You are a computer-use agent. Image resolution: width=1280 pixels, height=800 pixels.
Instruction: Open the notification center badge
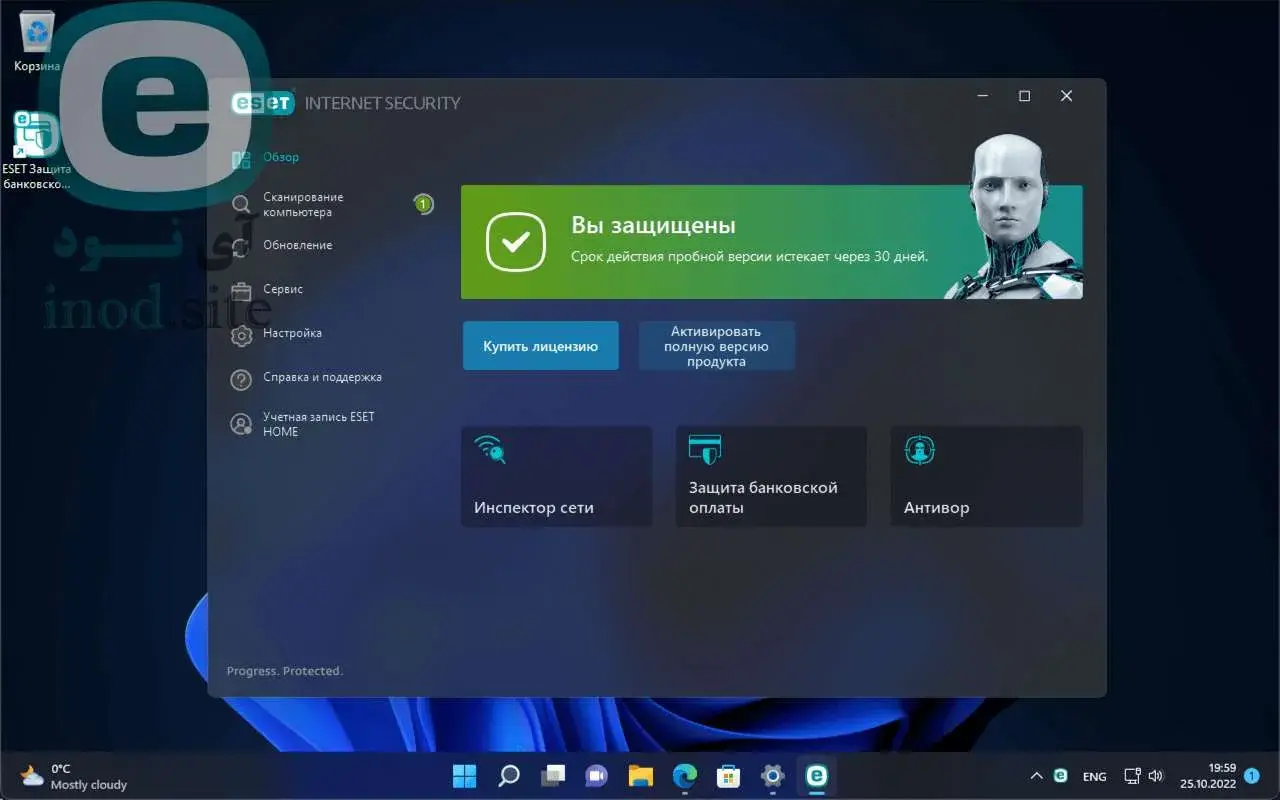tap(1251, 775)
